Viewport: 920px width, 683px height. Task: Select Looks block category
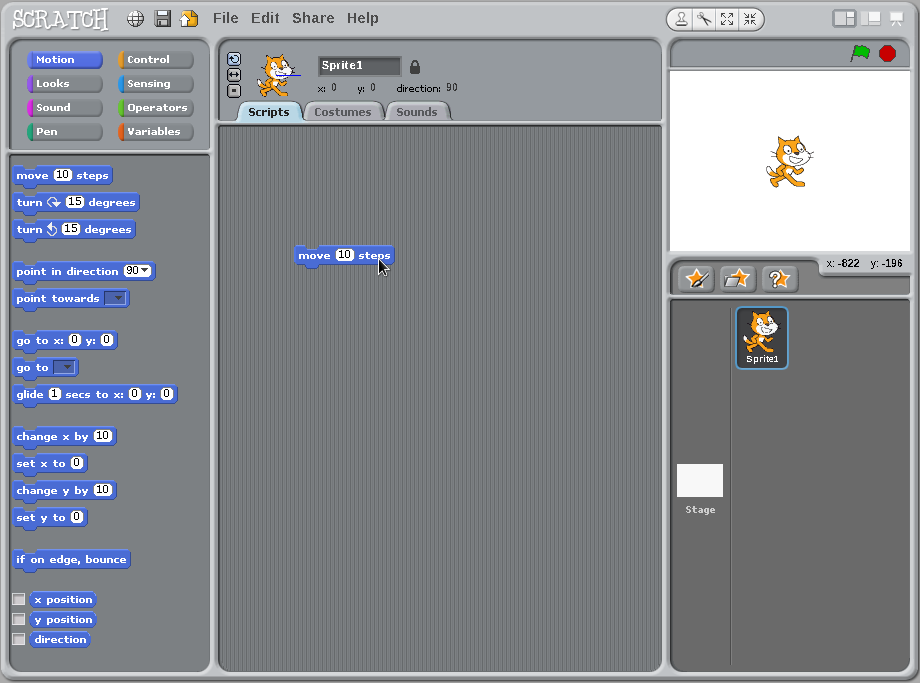click(x=65, y=83)
